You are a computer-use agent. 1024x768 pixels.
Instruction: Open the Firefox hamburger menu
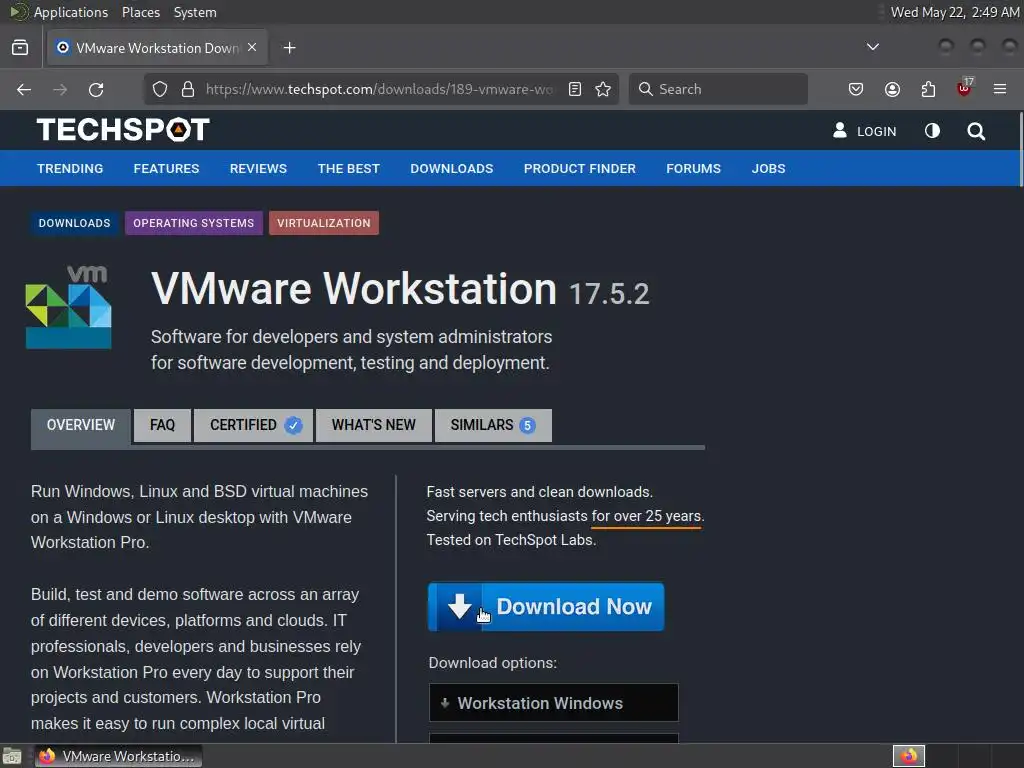click(1000, 89)
